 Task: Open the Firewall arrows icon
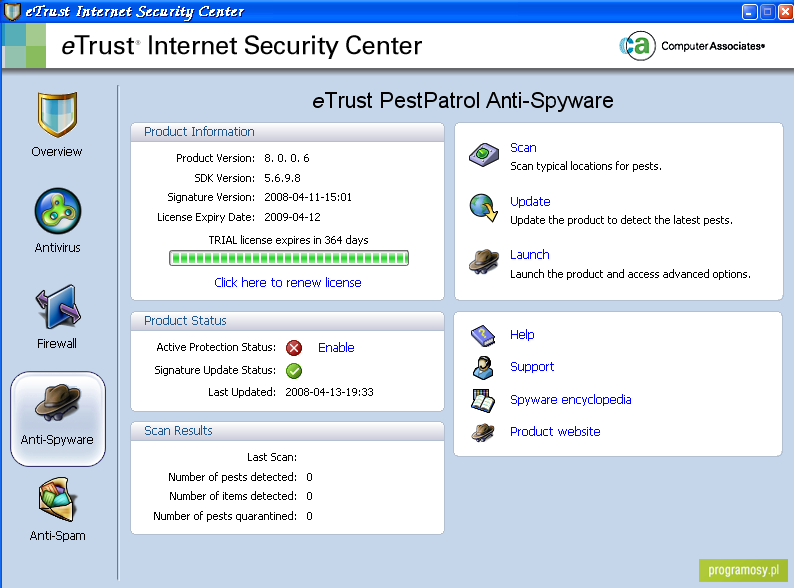pyautogui.click(x=58, y=307)
